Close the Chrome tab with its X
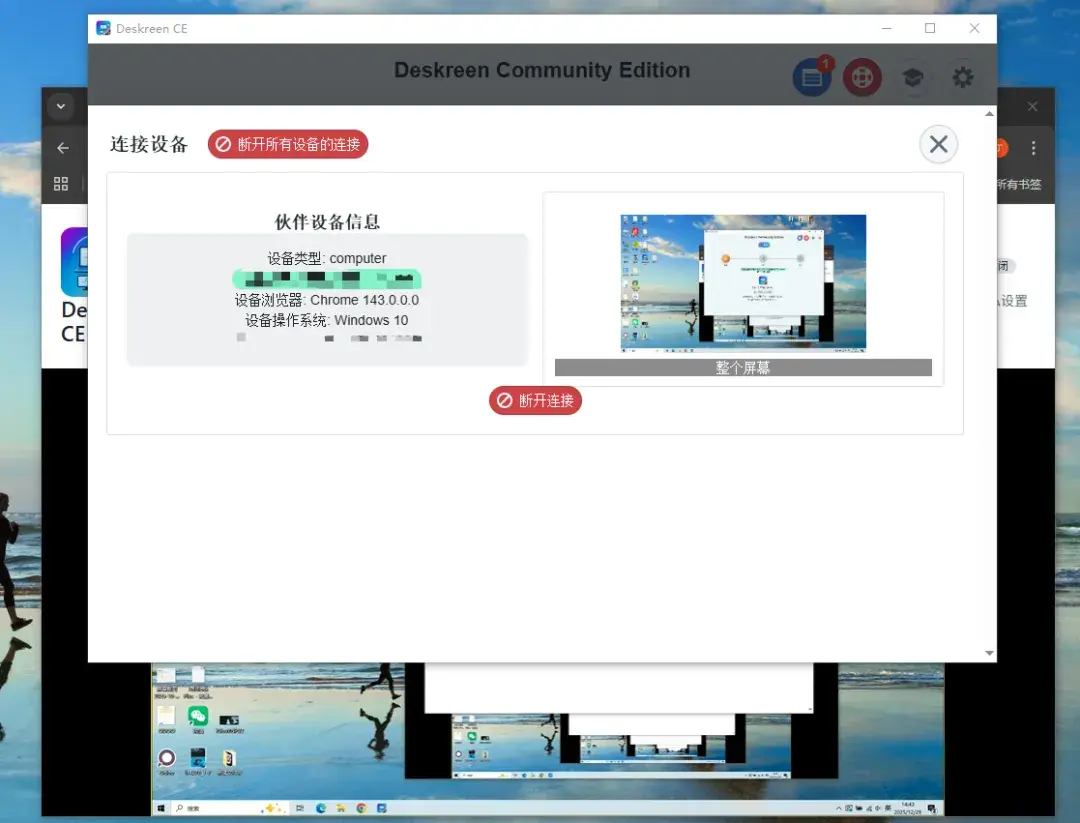 pos(1032,106)
